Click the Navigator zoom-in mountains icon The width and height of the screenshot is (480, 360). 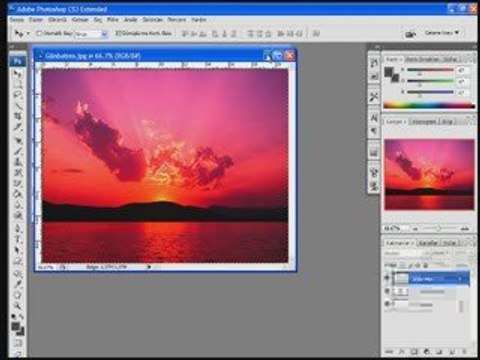tap(465, 229)
